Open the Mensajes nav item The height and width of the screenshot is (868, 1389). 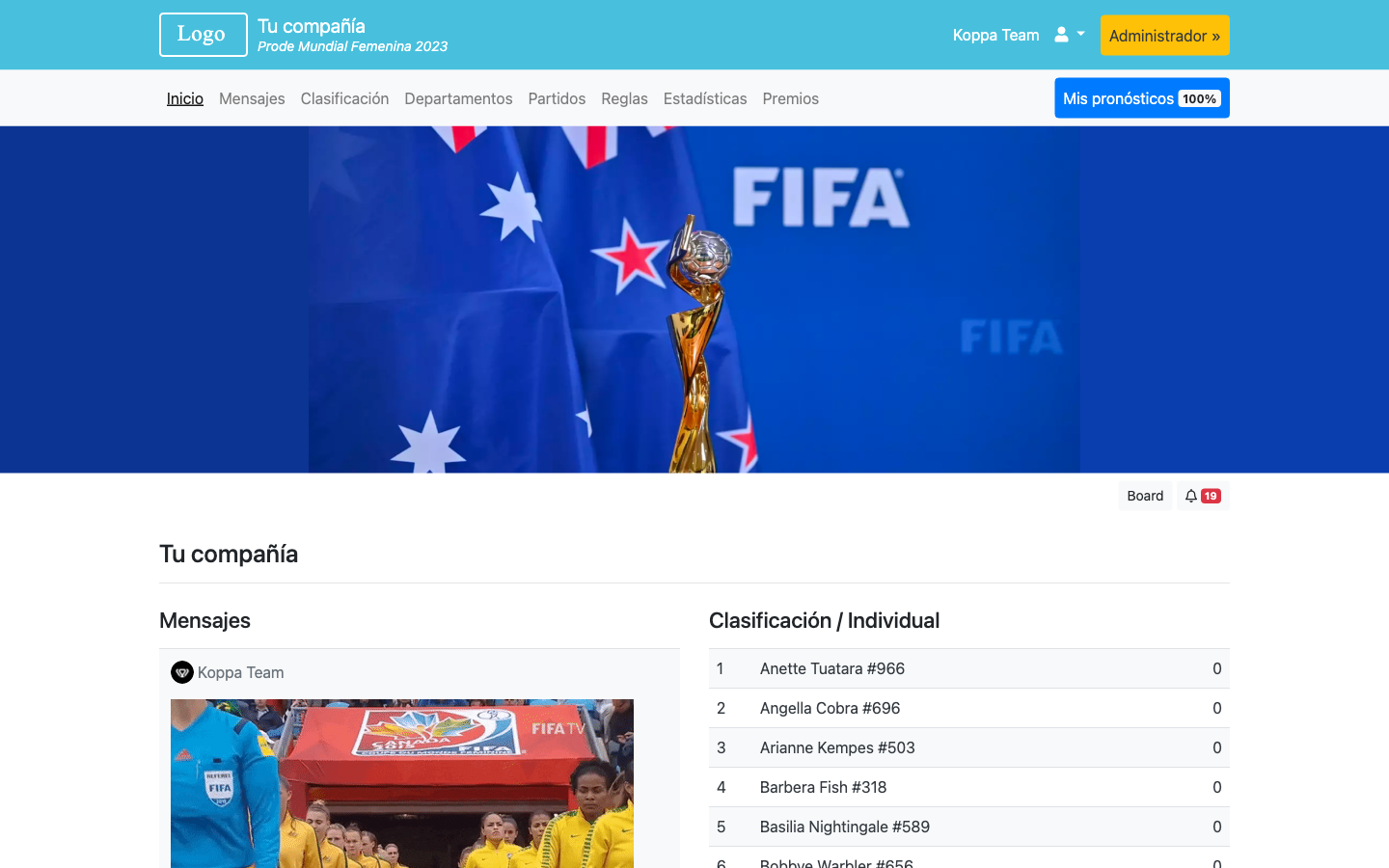tap(252, 98)
